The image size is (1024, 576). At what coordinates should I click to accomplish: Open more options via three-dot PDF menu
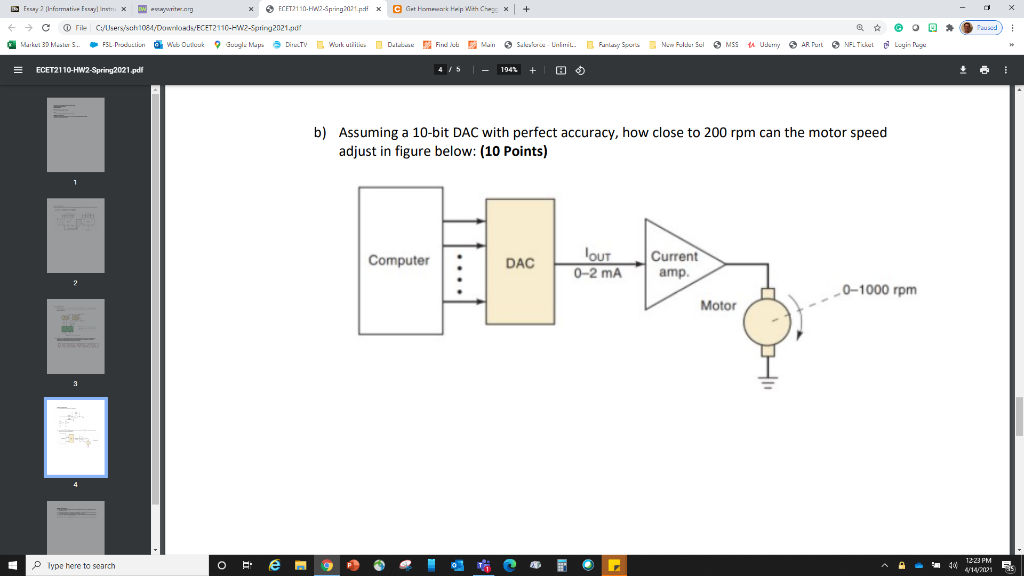(1006, 70)
